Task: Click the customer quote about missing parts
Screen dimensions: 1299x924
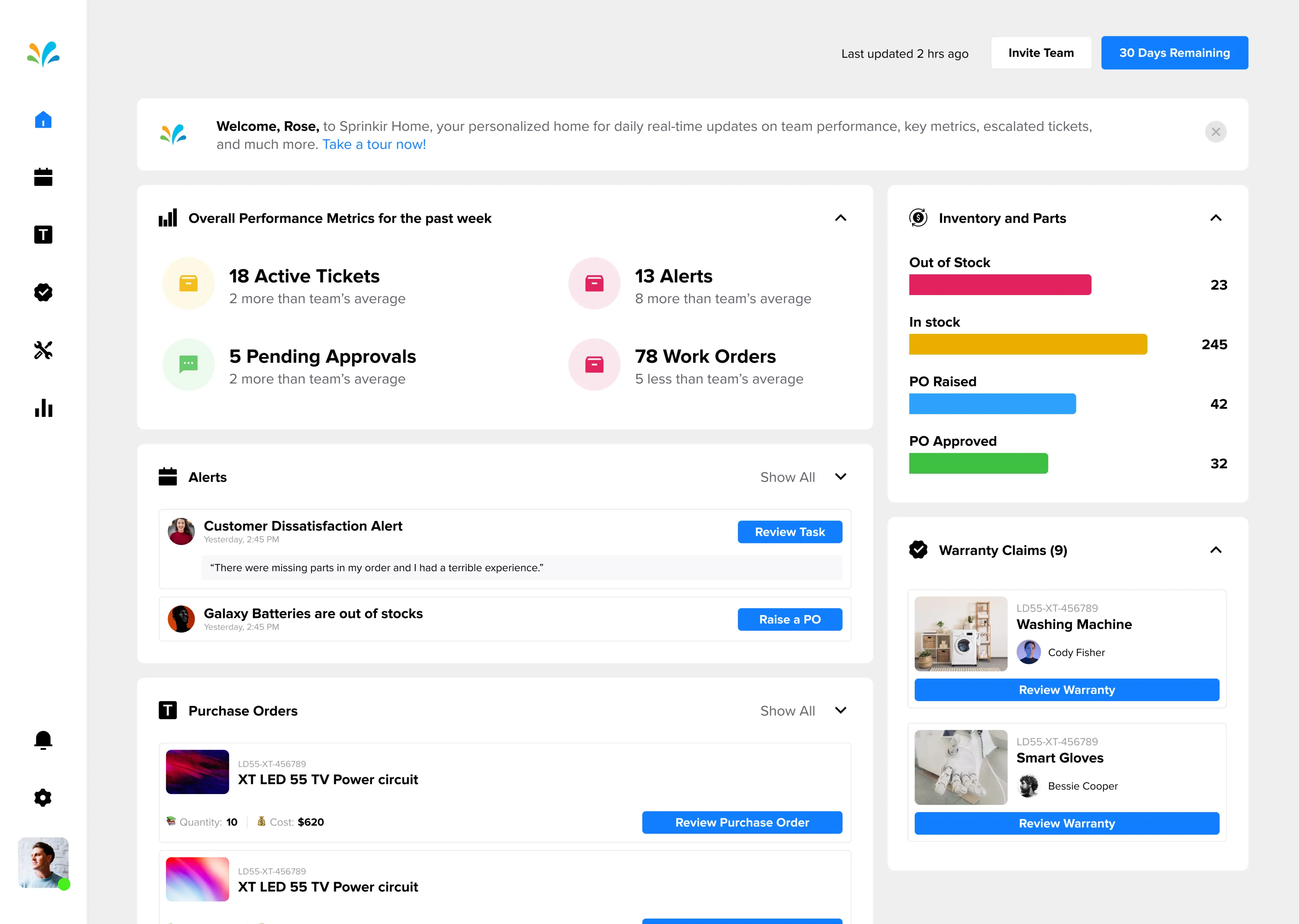Action: tap(377, 568)
